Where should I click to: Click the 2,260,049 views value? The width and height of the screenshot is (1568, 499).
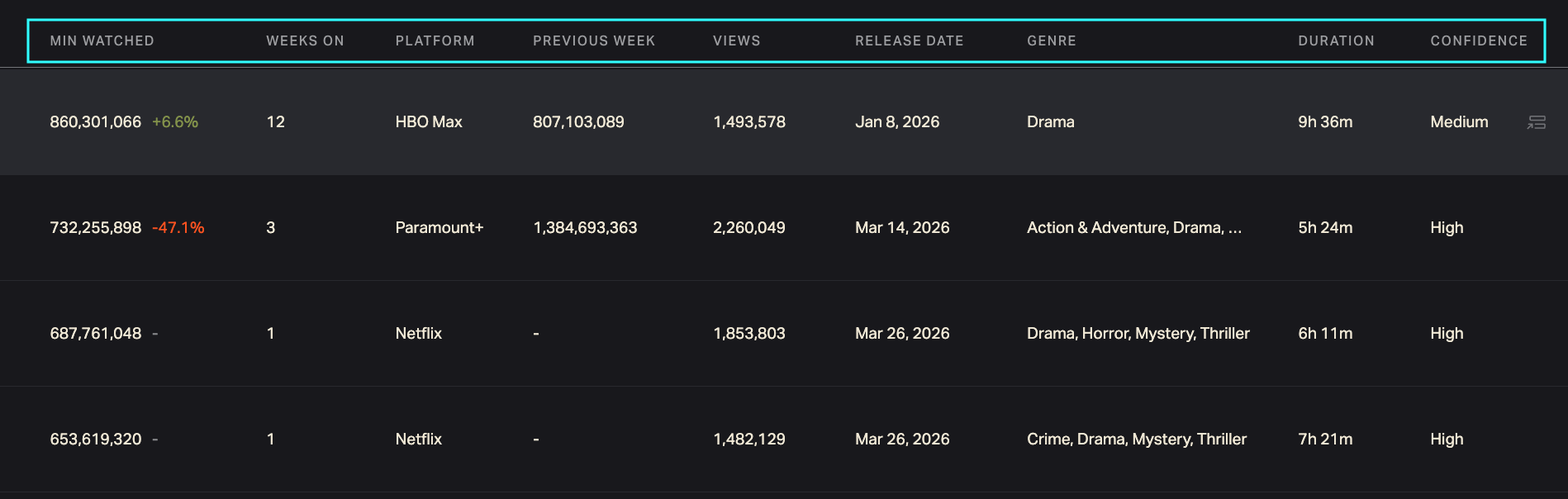[x=748, y=228]
